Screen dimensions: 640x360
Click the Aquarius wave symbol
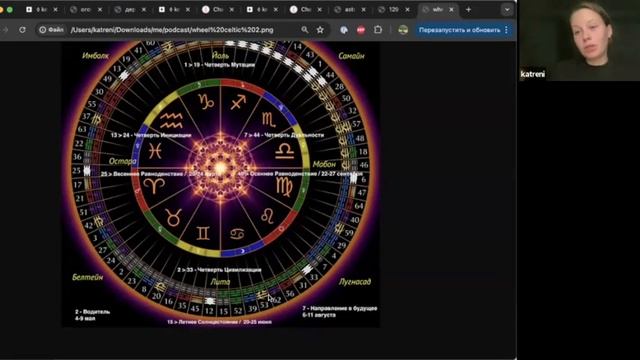click(x=171, y=121)
